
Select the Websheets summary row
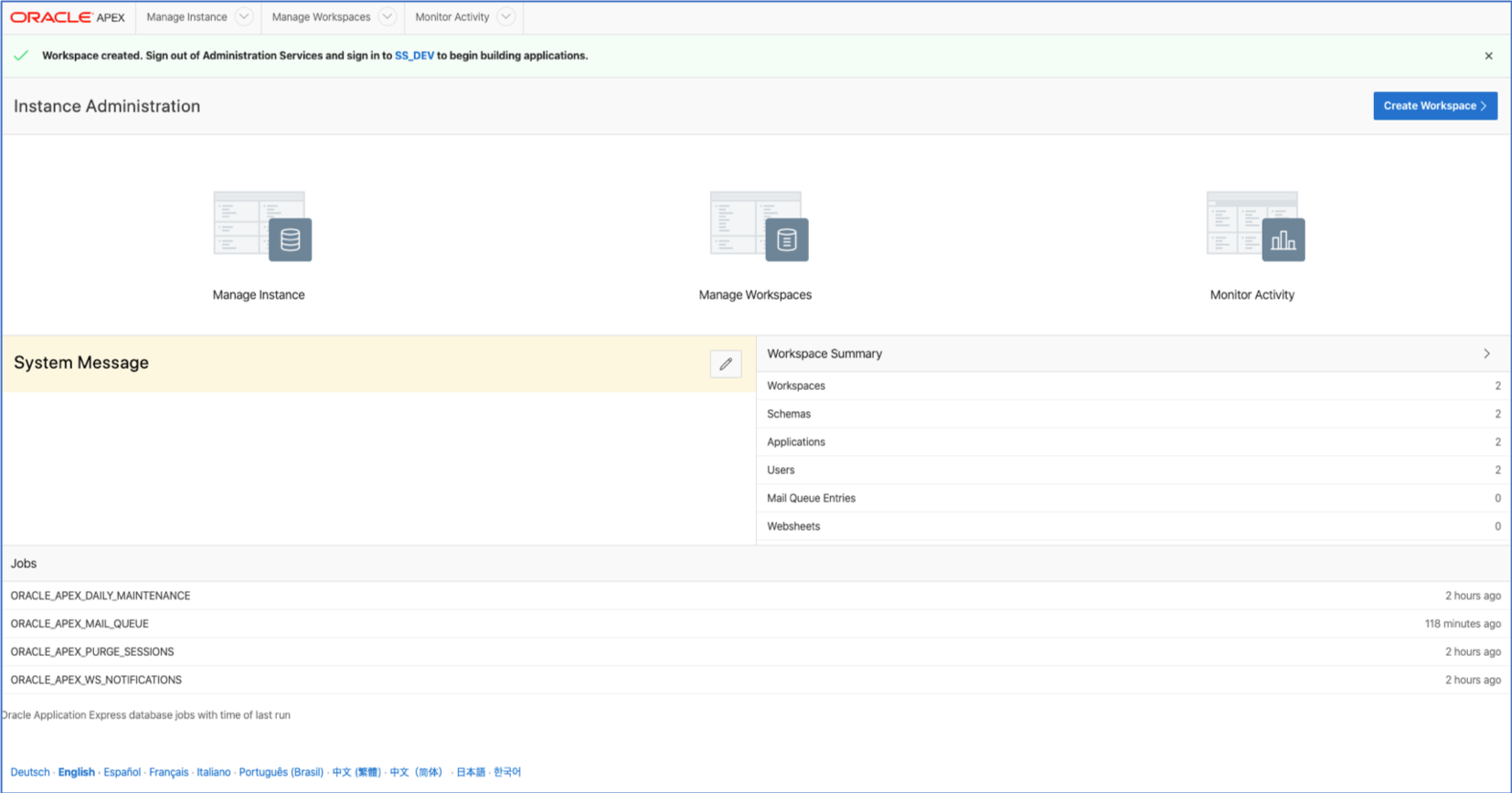click(x=1134, y=526)
